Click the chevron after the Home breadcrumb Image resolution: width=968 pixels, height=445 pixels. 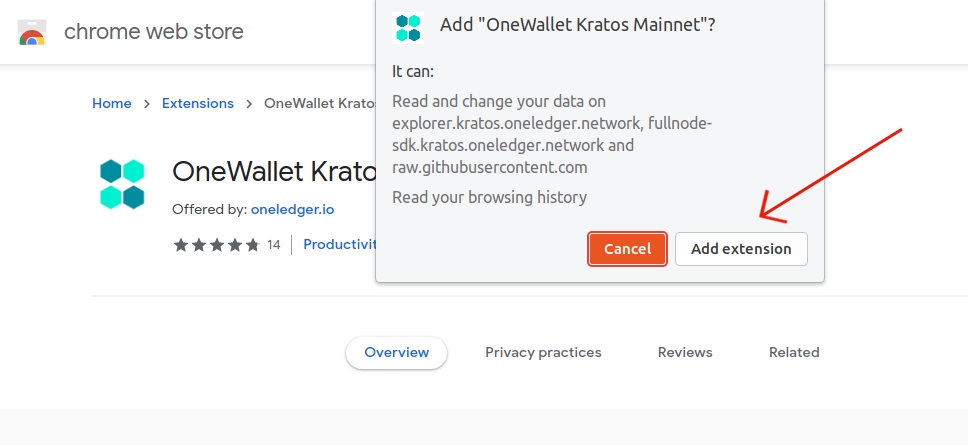(147, 103)
